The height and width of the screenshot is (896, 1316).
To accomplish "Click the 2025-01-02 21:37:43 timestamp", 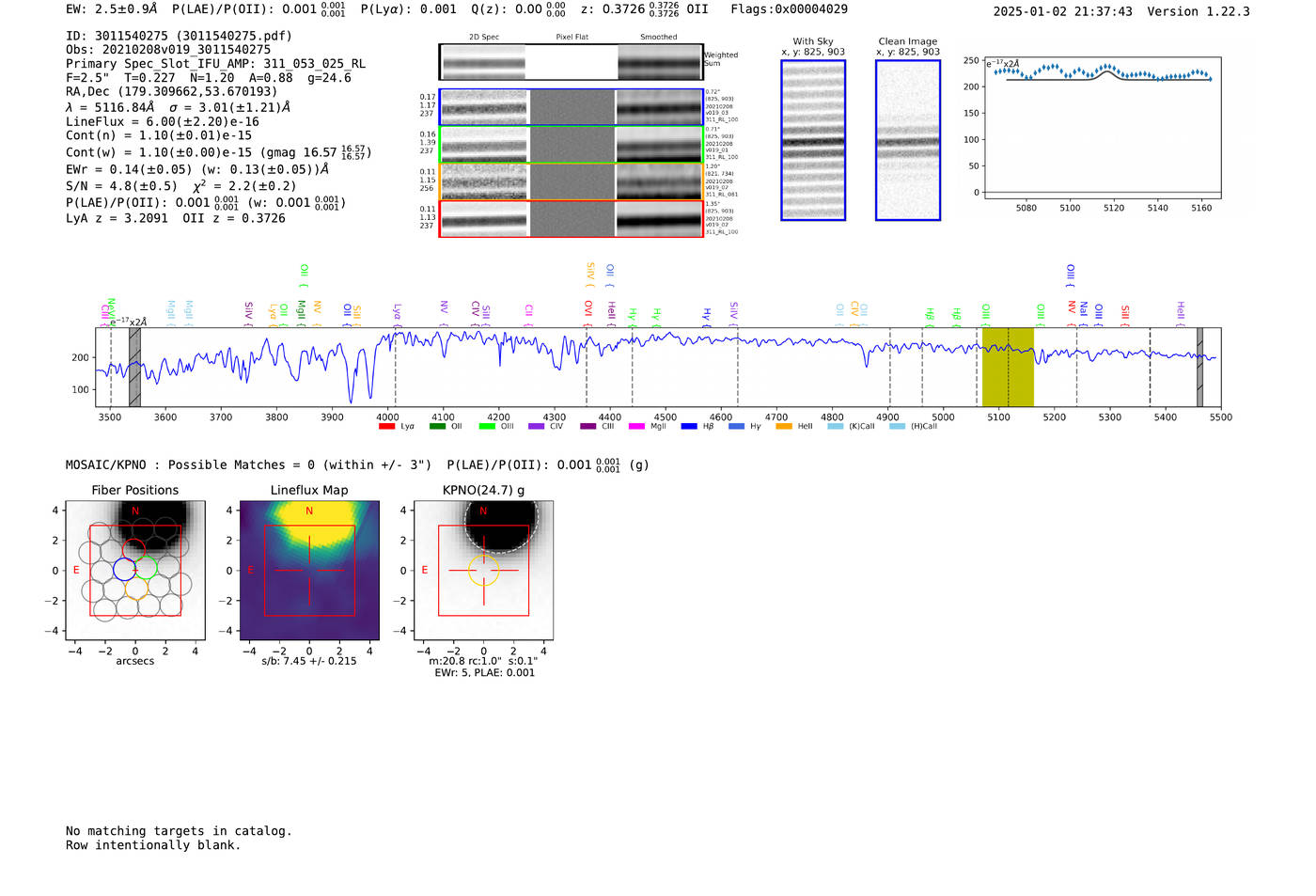I will click(1062, 11).
